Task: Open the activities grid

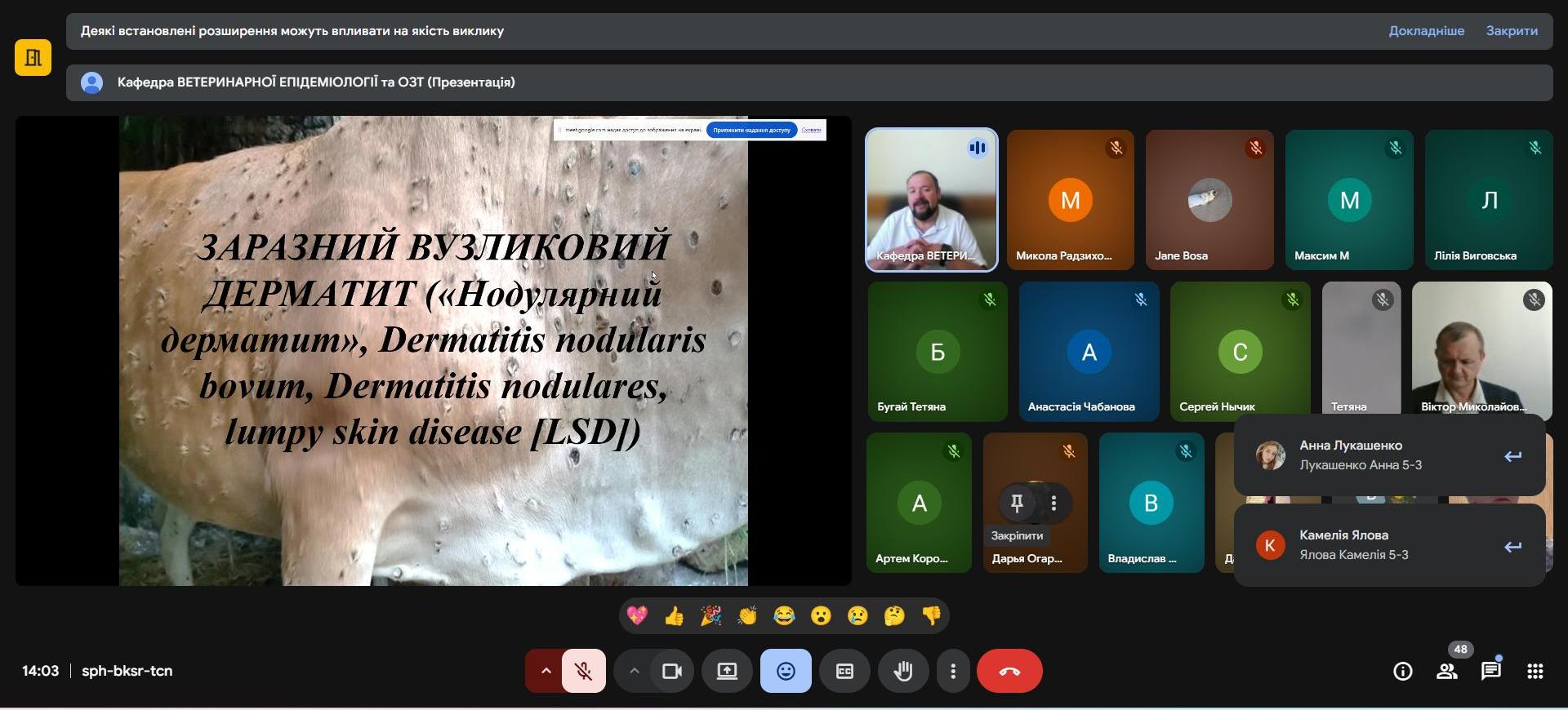Action: [x=1535, y=672]
